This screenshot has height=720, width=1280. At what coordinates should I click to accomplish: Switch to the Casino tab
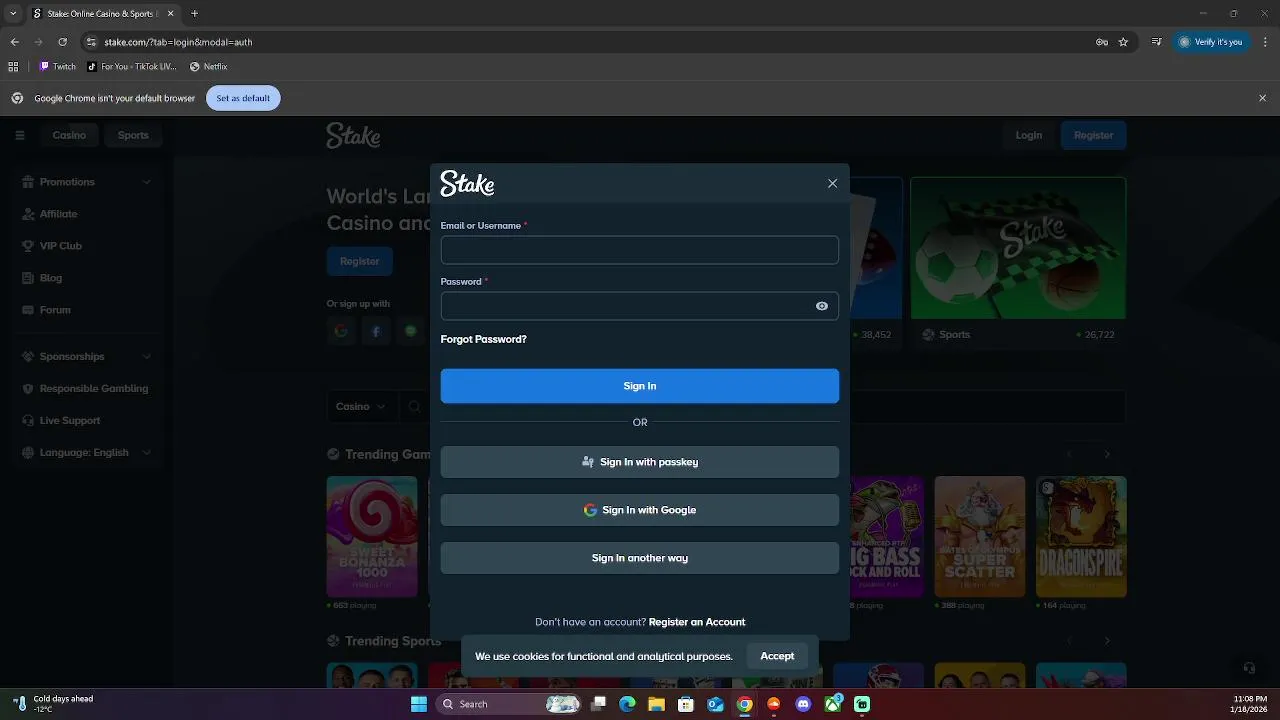coord(69,135)
